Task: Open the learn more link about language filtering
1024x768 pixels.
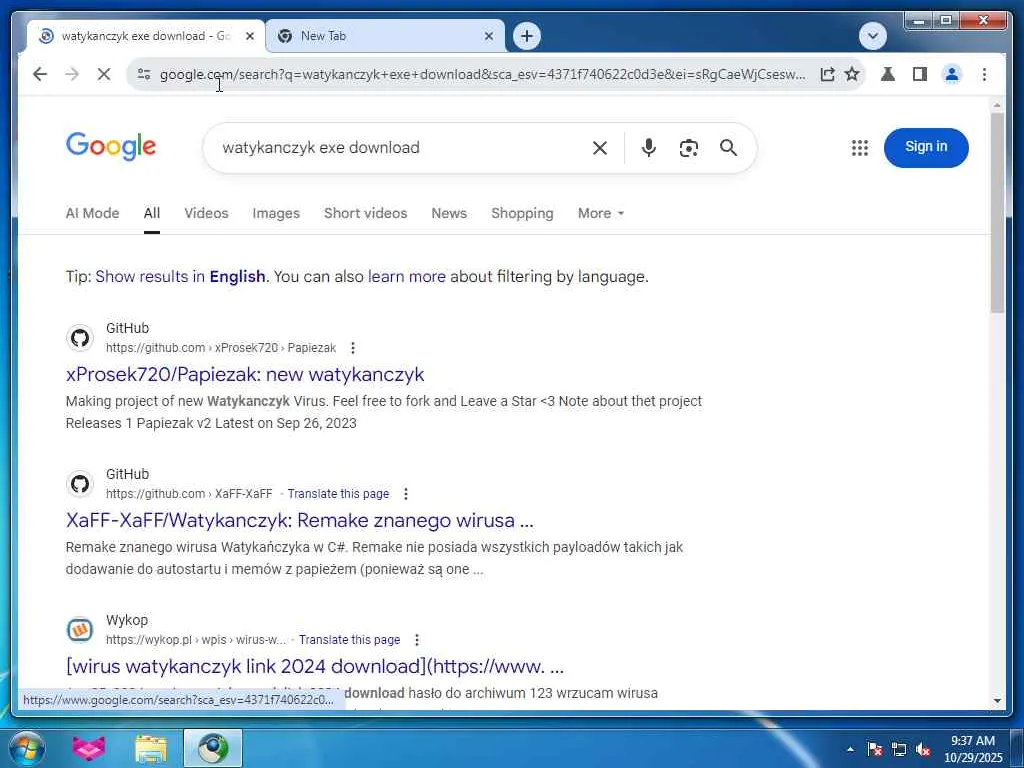Action: (x=407, y=277)
